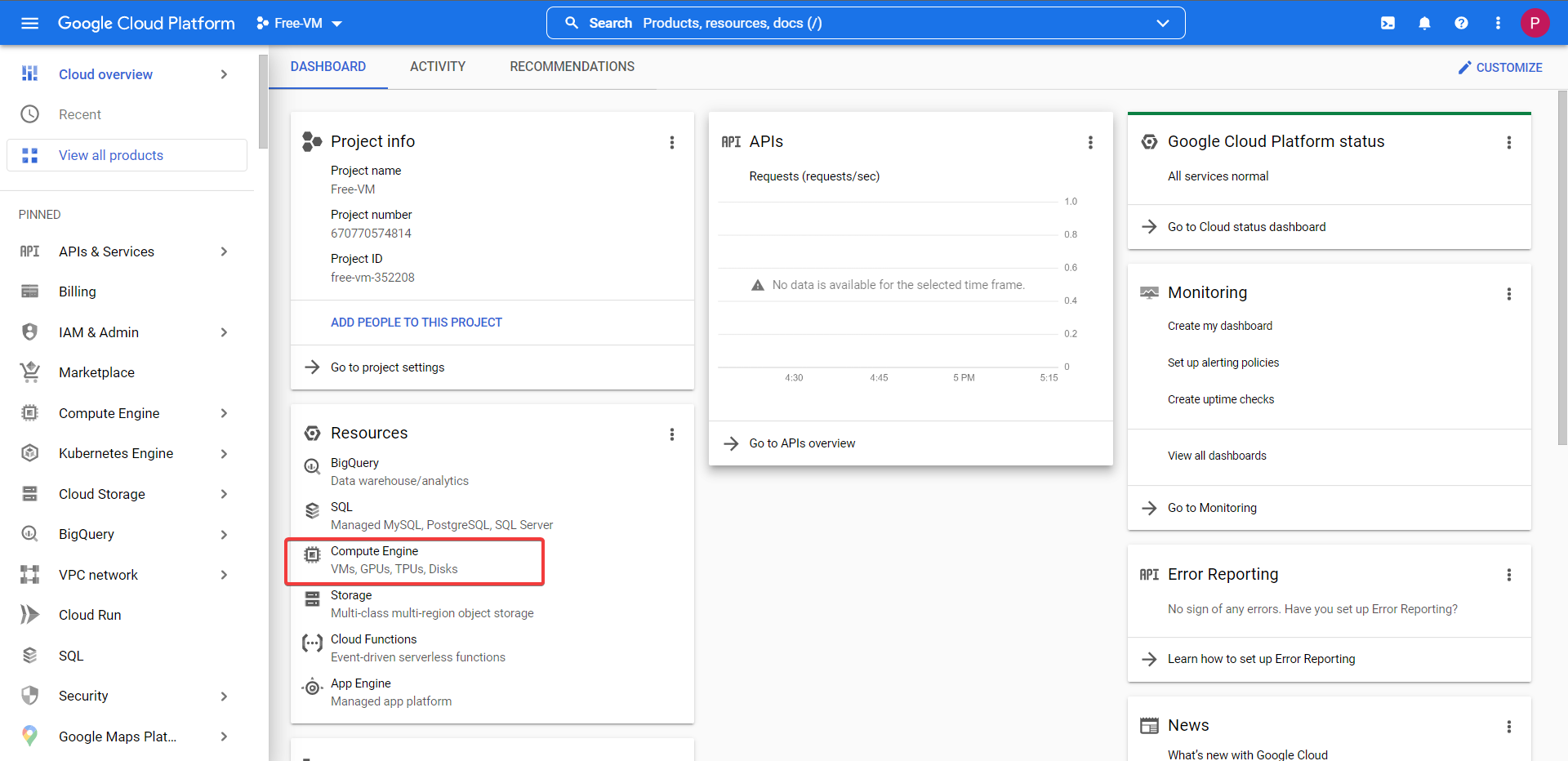Click the main page vertical scrollbar

(x=1562, y=268)
